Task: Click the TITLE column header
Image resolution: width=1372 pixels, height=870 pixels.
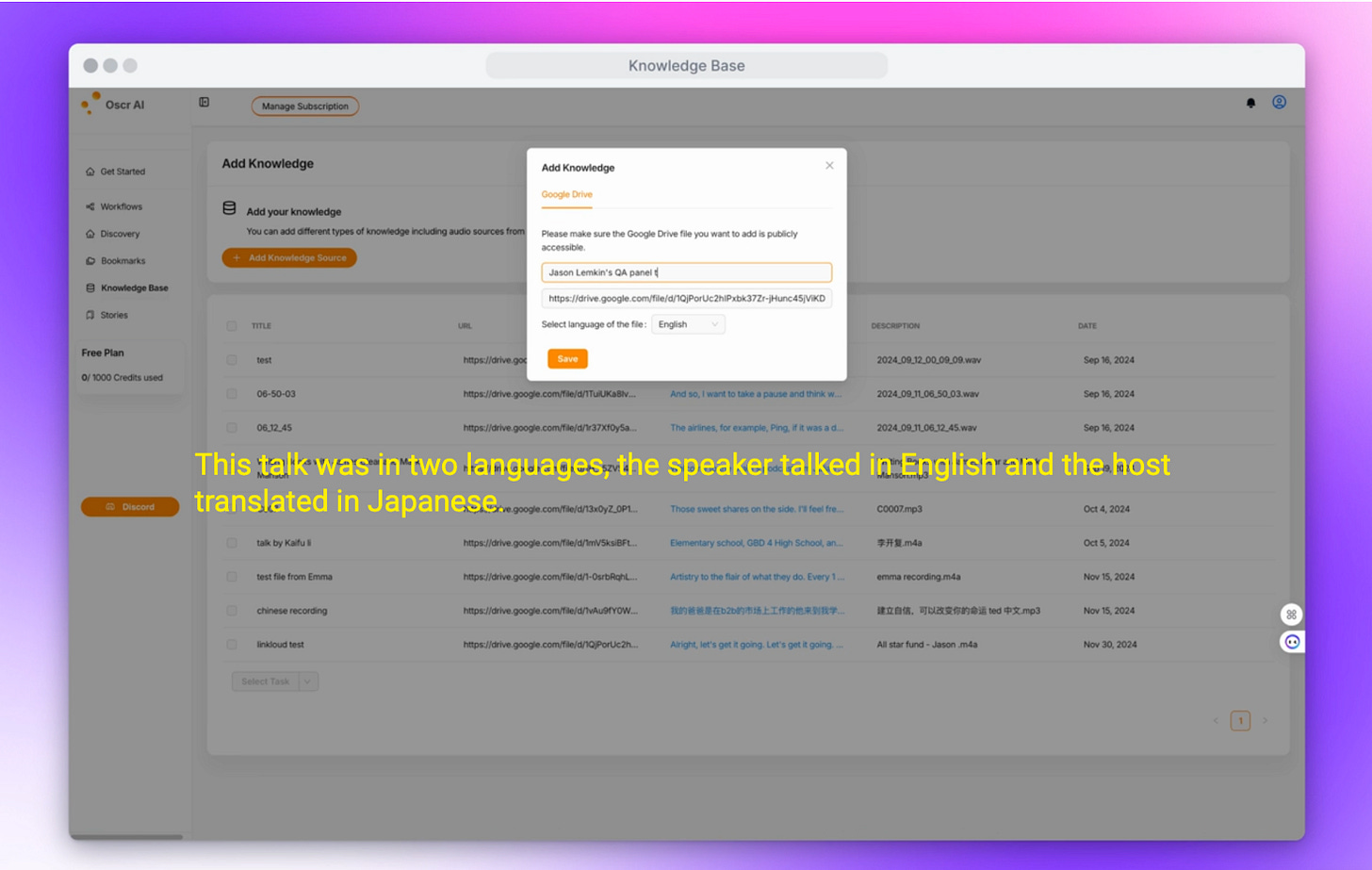Action: point(261,326)
